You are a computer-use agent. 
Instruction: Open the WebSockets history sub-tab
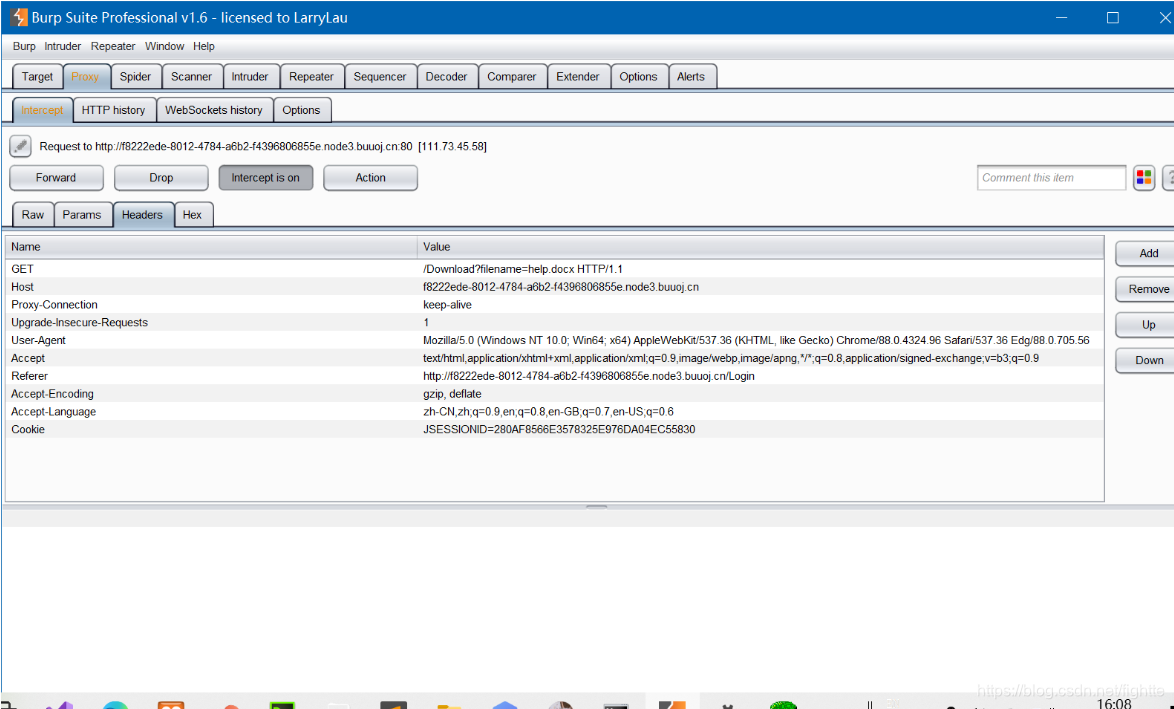point(214,110)
